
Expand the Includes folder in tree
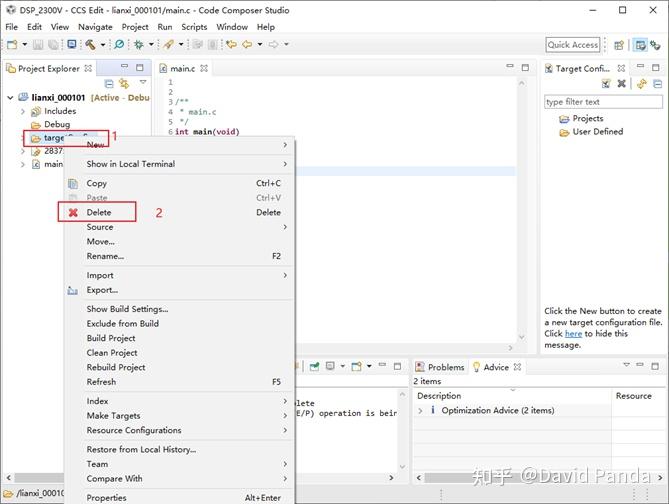(x=23, y=111)
